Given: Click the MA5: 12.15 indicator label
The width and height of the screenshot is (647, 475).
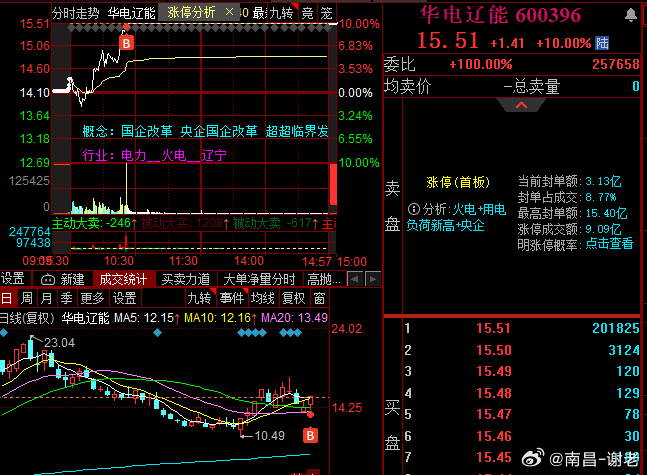Looking at the screenshot, I should pos(147,318).
